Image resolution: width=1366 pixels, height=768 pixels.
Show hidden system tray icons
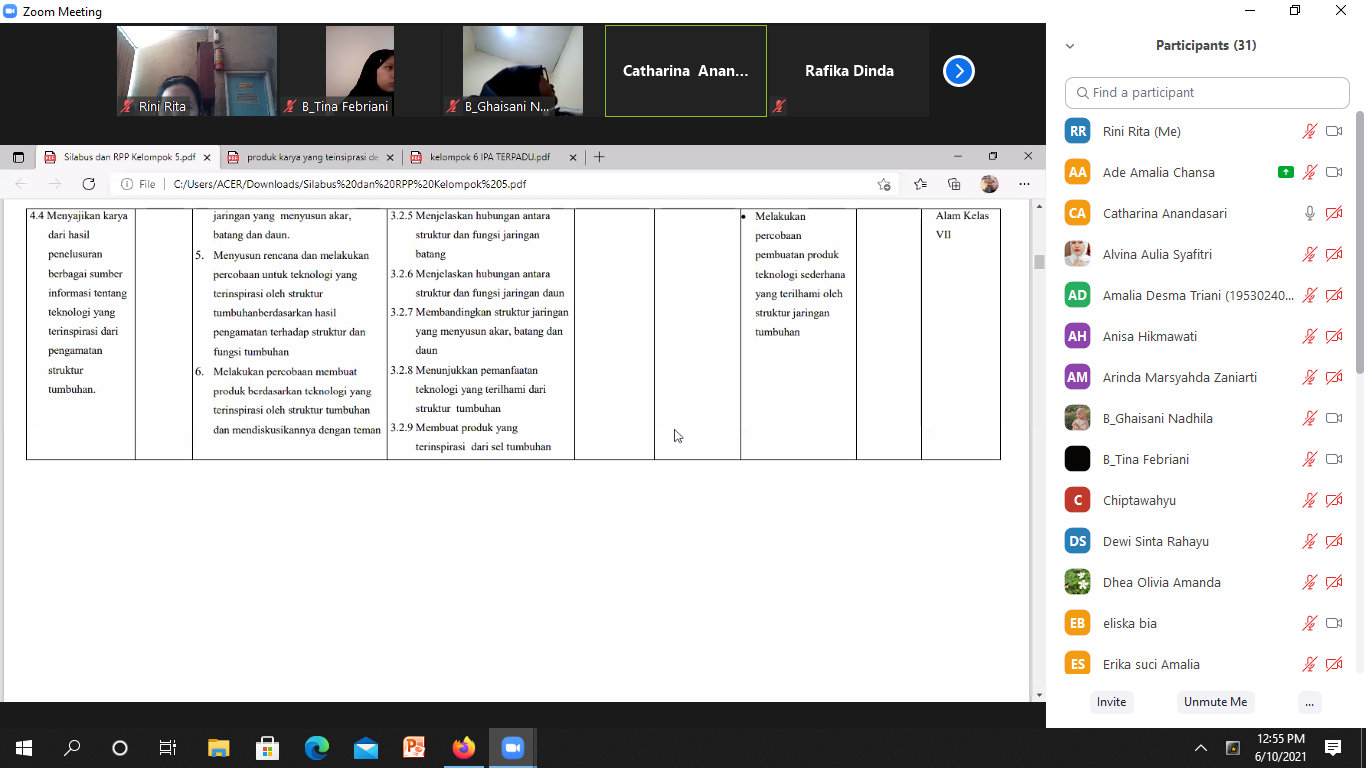[1201, 748]
